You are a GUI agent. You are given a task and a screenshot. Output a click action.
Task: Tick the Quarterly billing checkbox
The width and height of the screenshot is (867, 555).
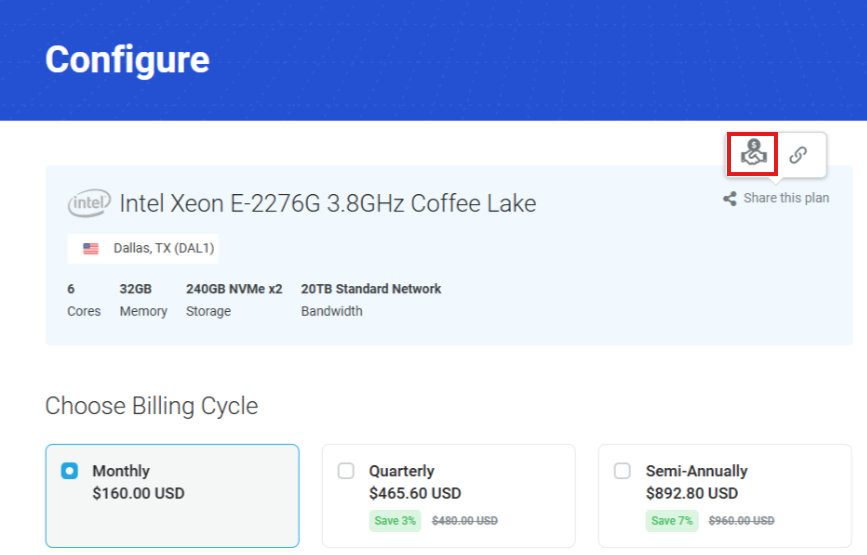click(346, 470)
